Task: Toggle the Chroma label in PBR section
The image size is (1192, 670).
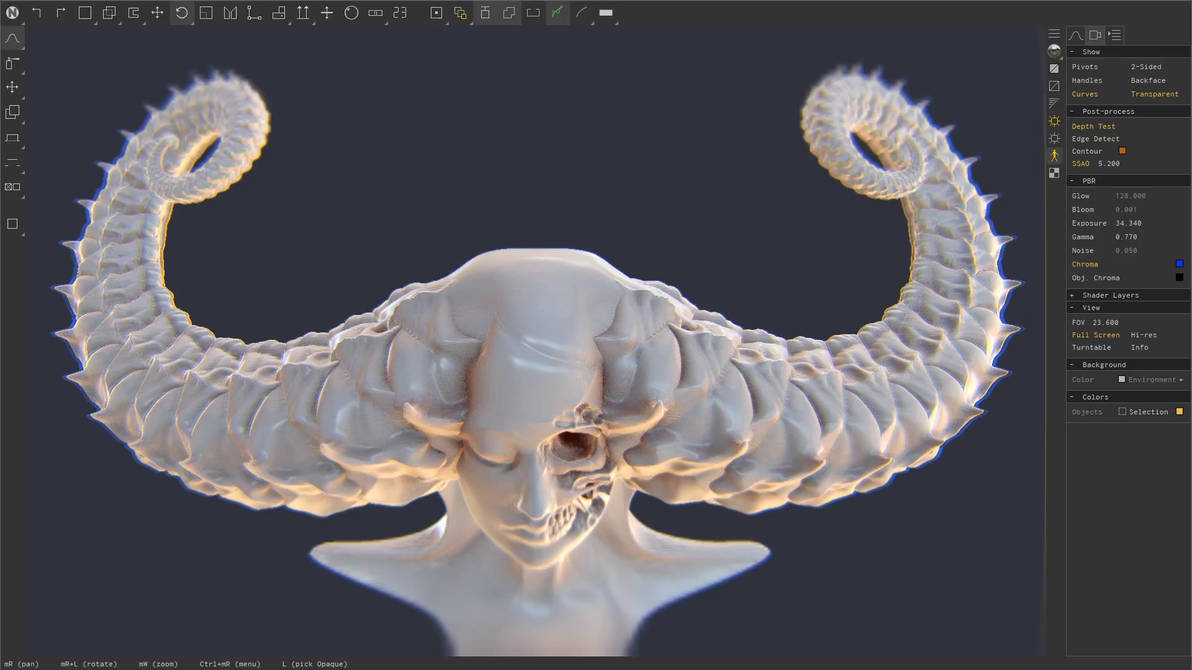Action: click(1085, 265)
